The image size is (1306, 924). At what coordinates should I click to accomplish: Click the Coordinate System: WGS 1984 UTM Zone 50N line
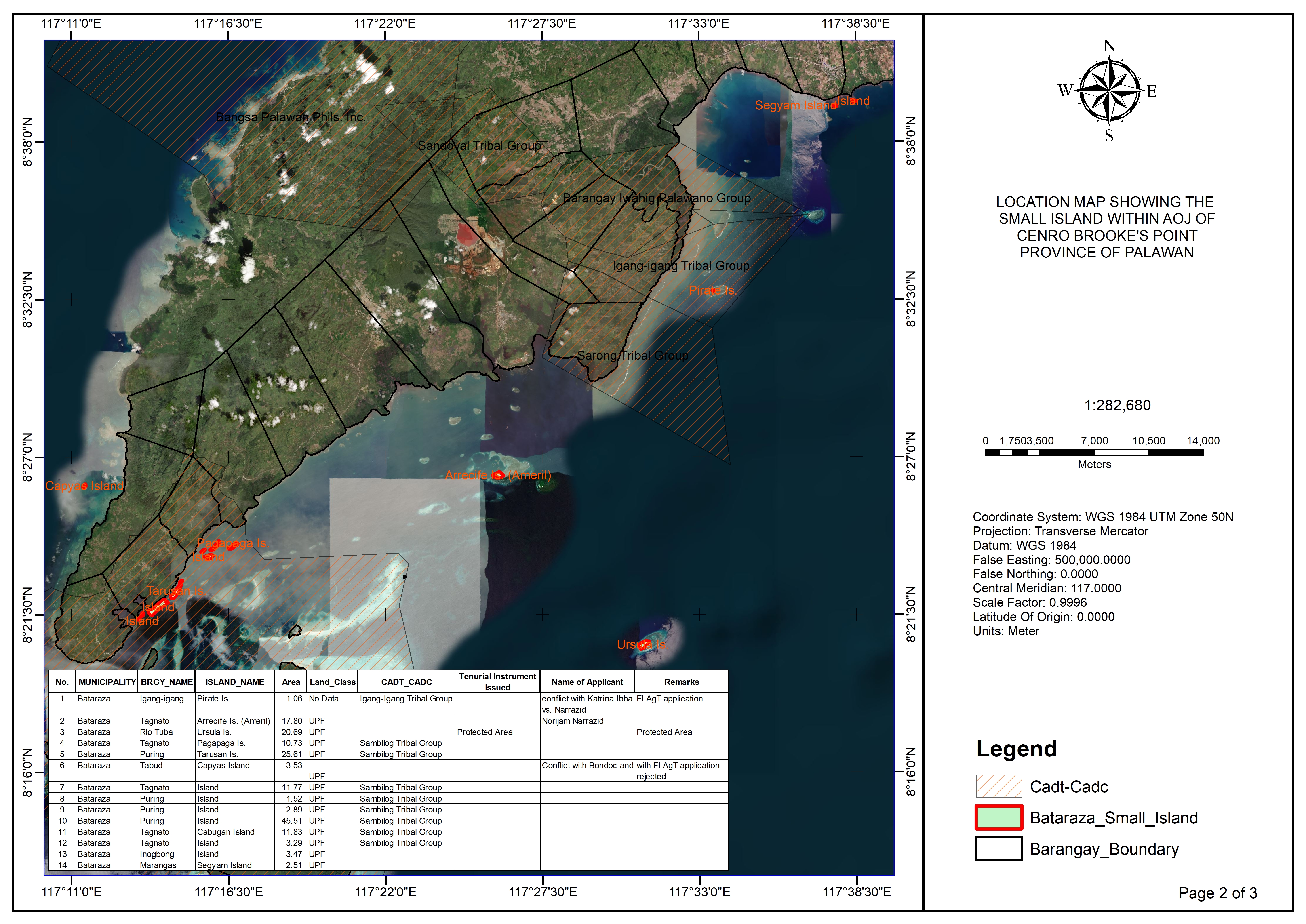point(1103,517)
